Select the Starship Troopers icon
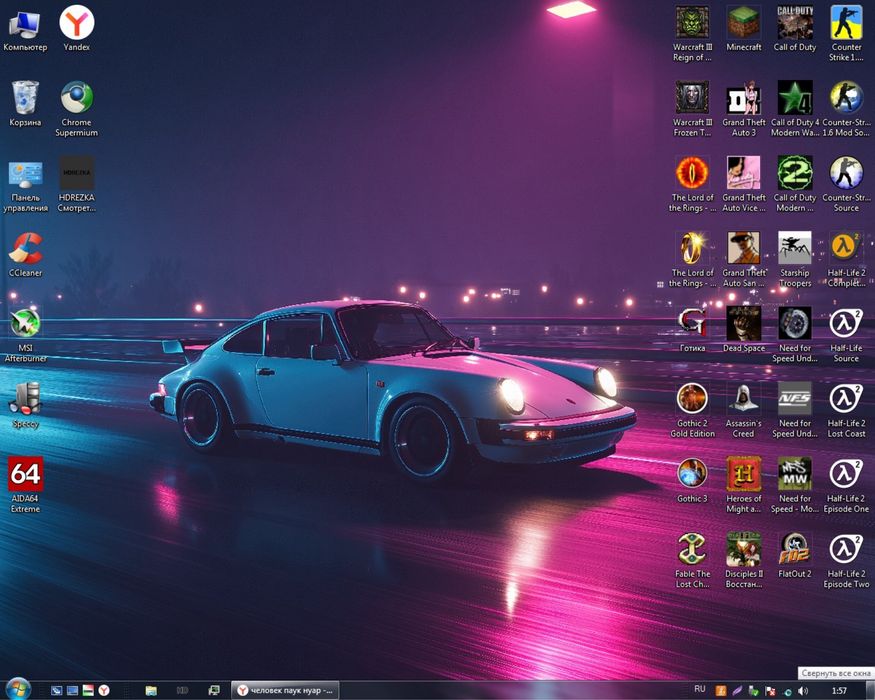Viewport: 875px width, 700px height. 795,260
